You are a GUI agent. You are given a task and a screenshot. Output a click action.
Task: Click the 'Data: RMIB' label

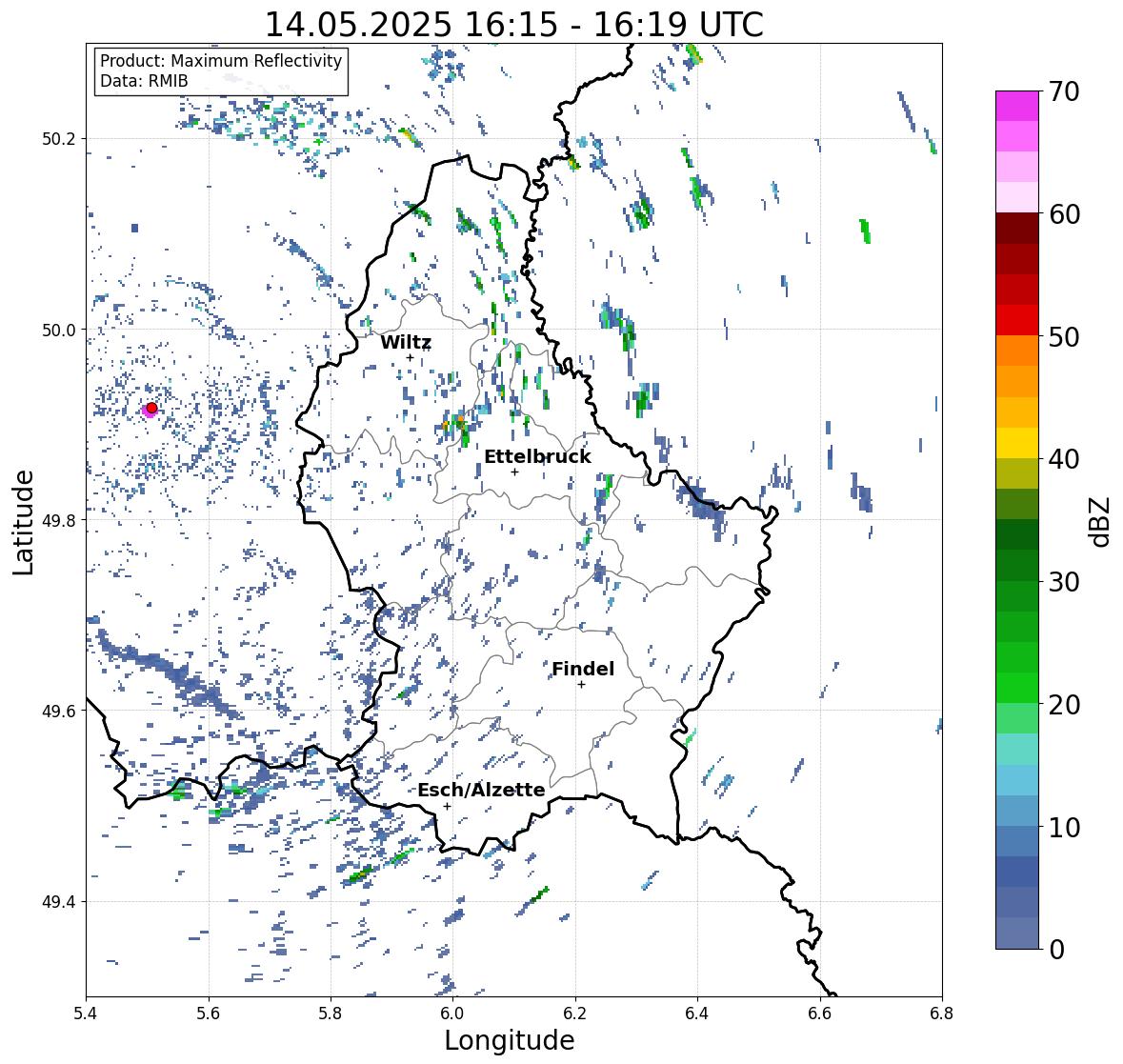(144, 81)
